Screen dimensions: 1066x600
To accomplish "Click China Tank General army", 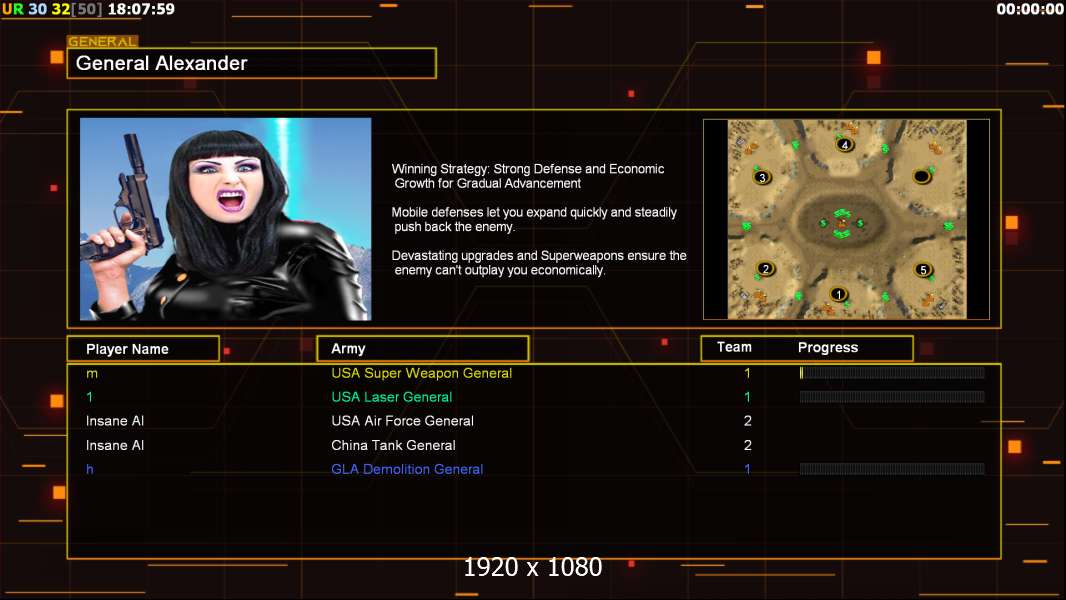I will point(394,446).
